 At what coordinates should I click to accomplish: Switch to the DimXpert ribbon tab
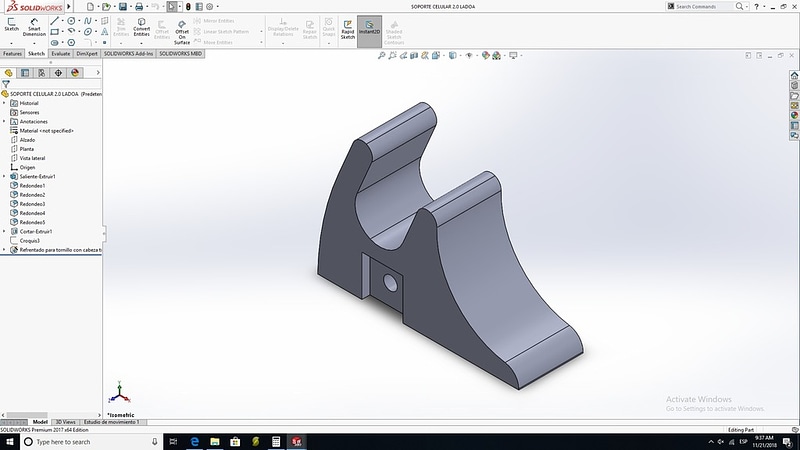87,54
